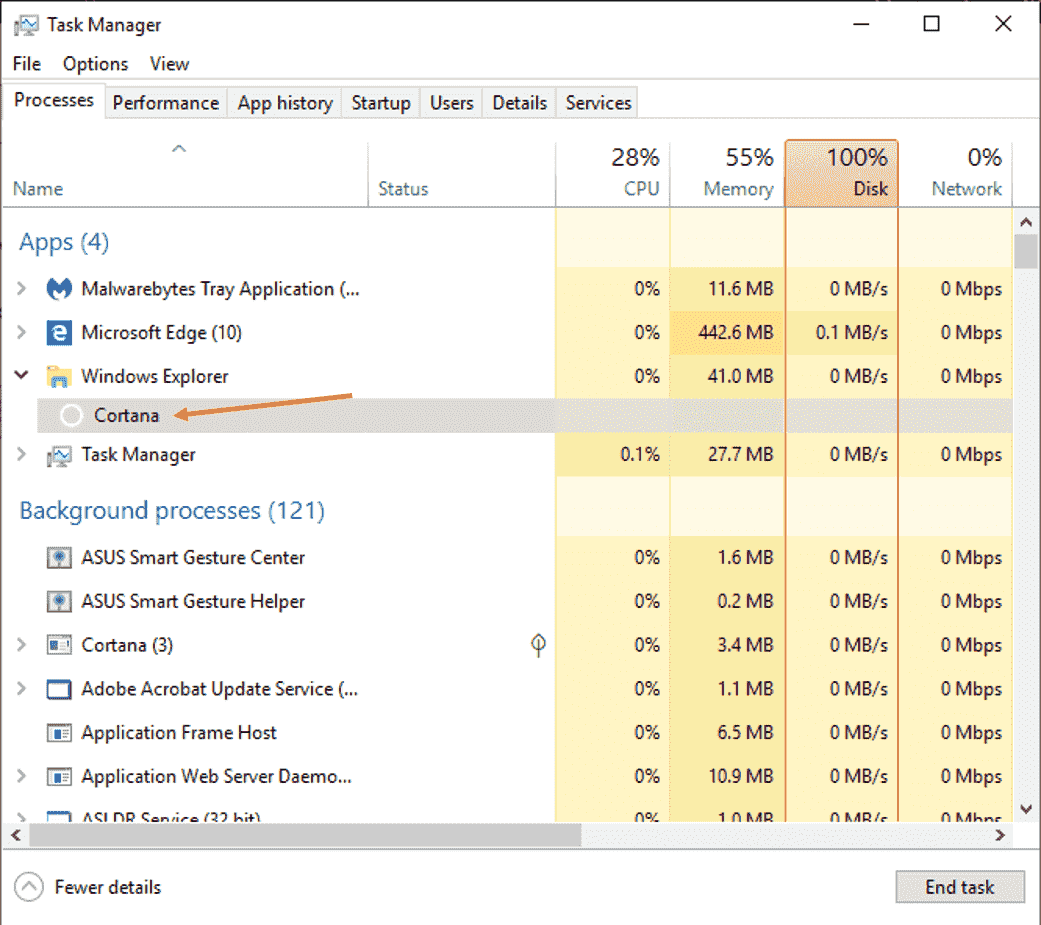Image resolution: width=1041 pixels, height=925 pixels.
Task: Sort by the Name column header
Action: tap(185, 174)
